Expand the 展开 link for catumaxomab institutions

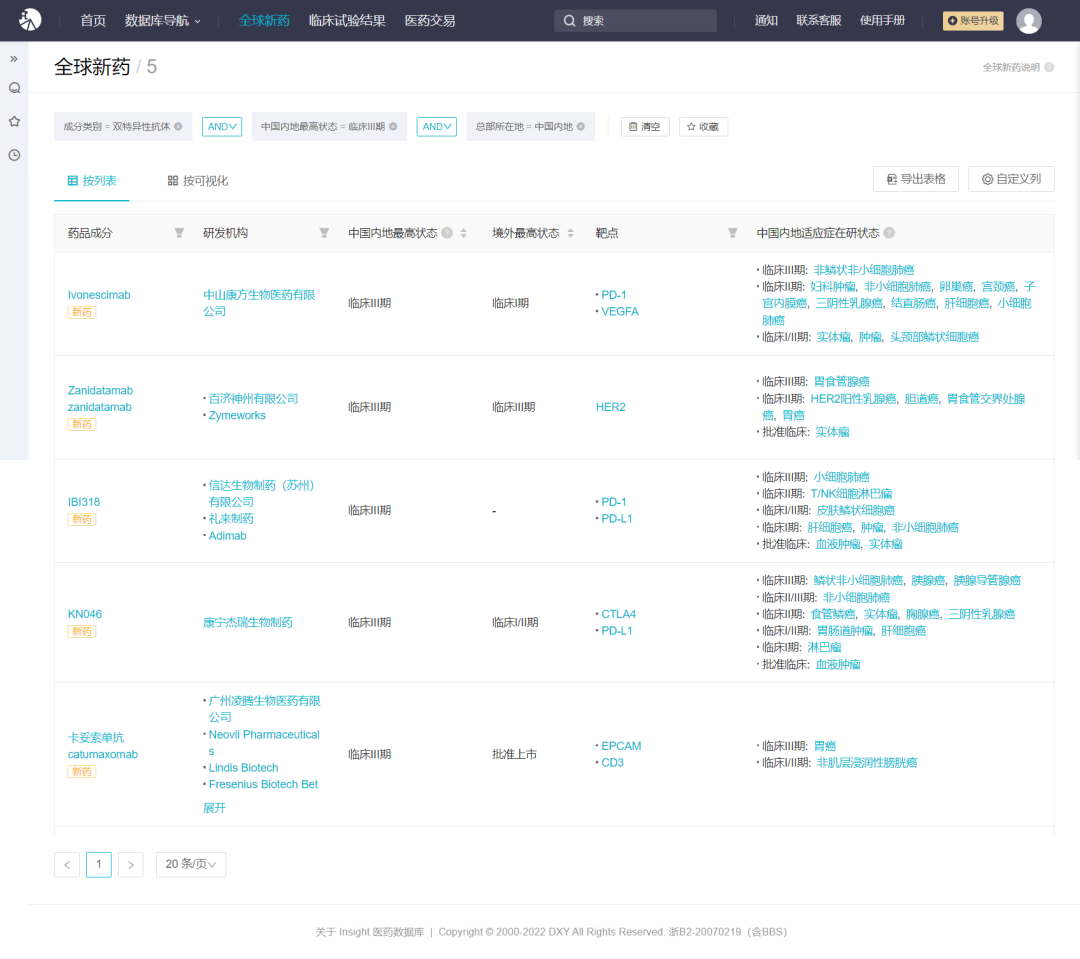click(214, 808)
